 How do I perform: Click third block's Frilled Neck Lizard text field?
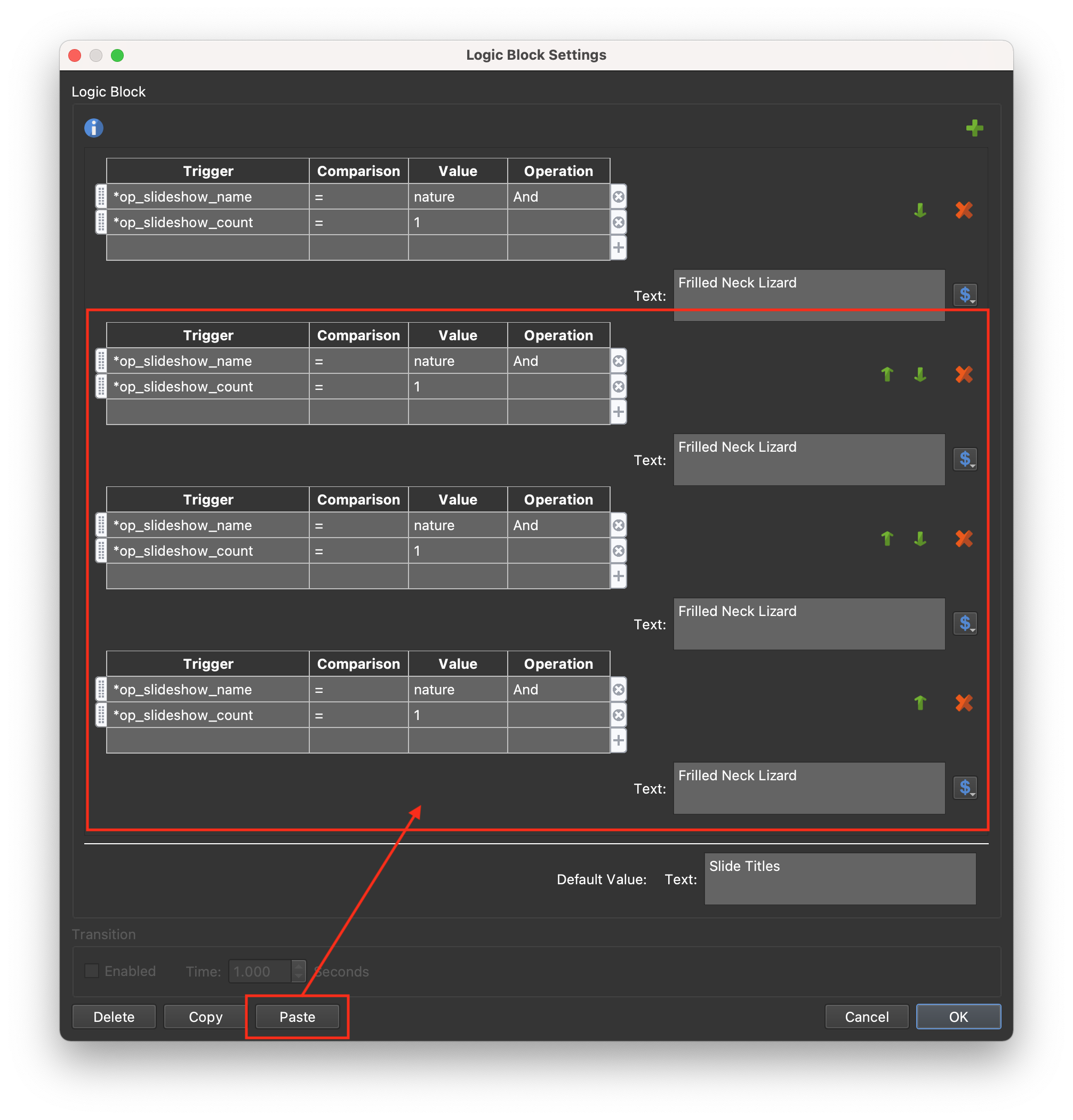pos(808,624)
